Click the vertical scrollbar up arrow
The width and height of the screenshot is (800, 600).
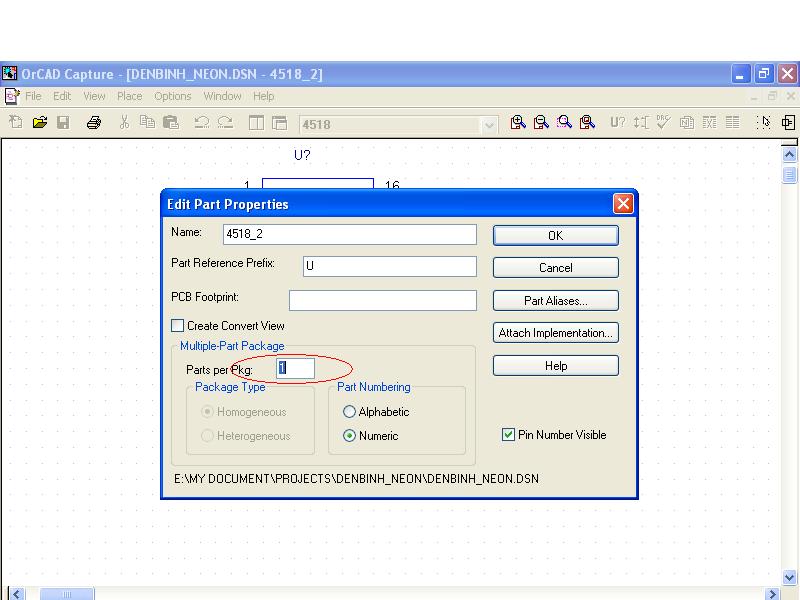point(789,155)
